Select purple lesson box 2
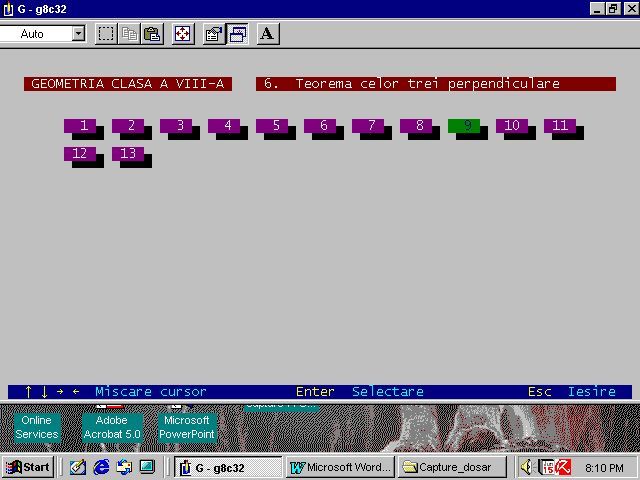Viewport: 640px width, 480px height. (x=128, y=126)
